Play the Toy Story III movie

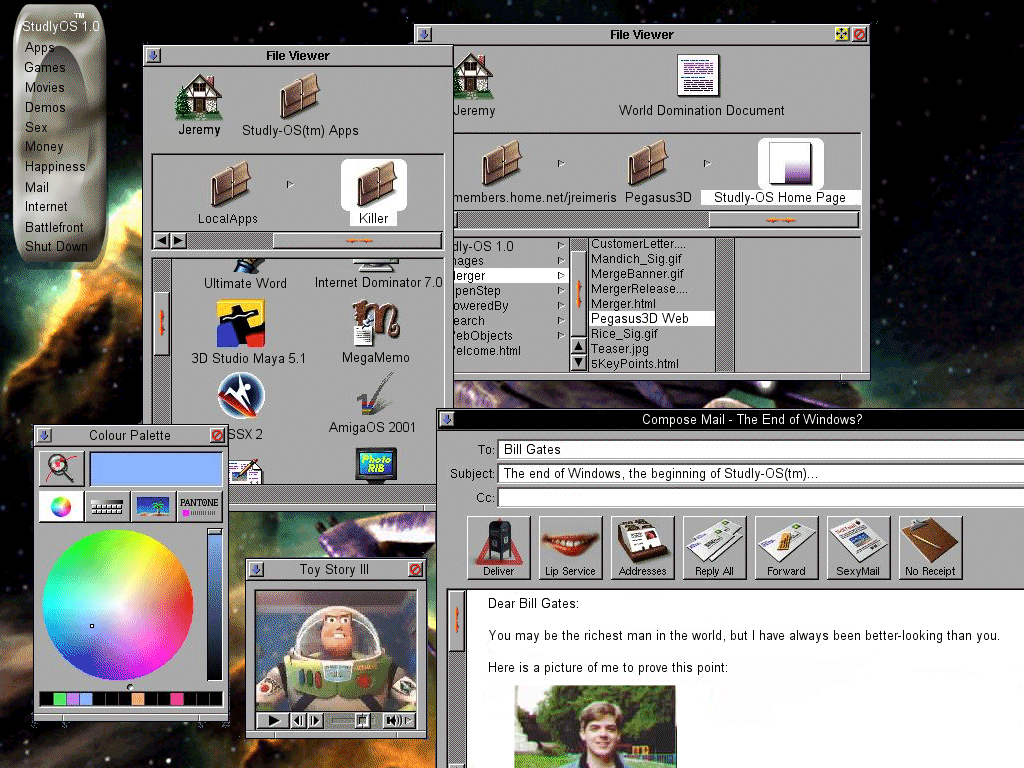[x=274, y=720]
